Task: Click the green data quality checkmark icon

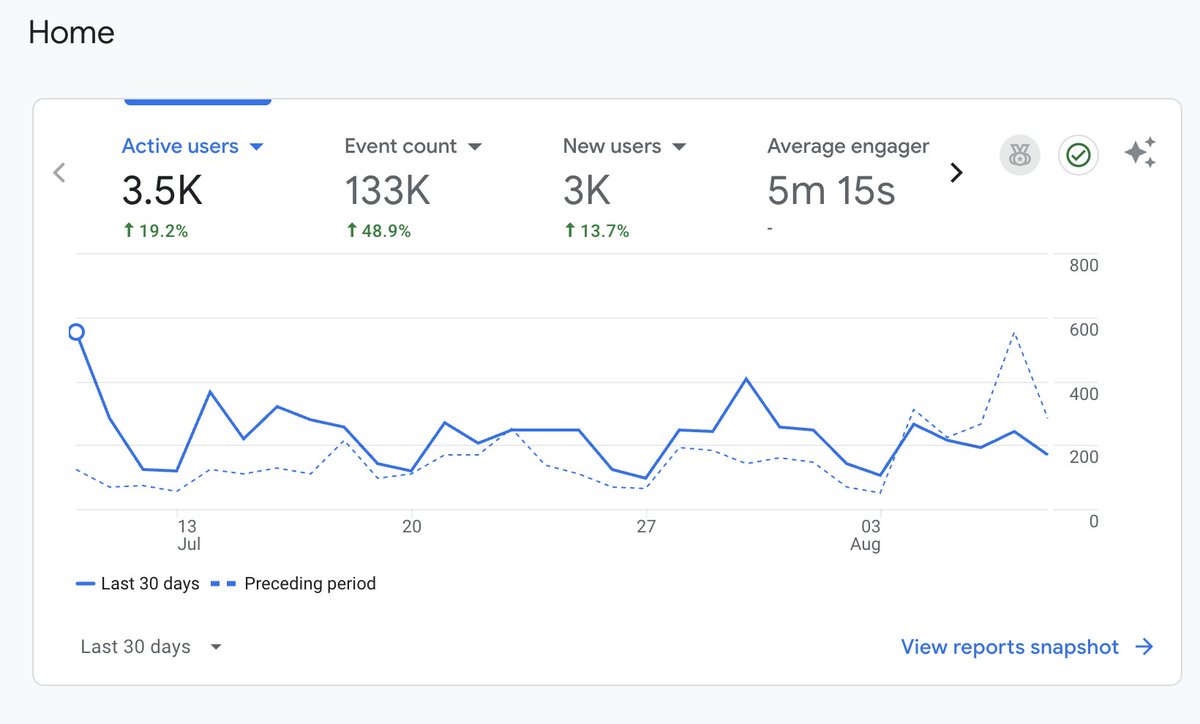Action: point(1078,155)
